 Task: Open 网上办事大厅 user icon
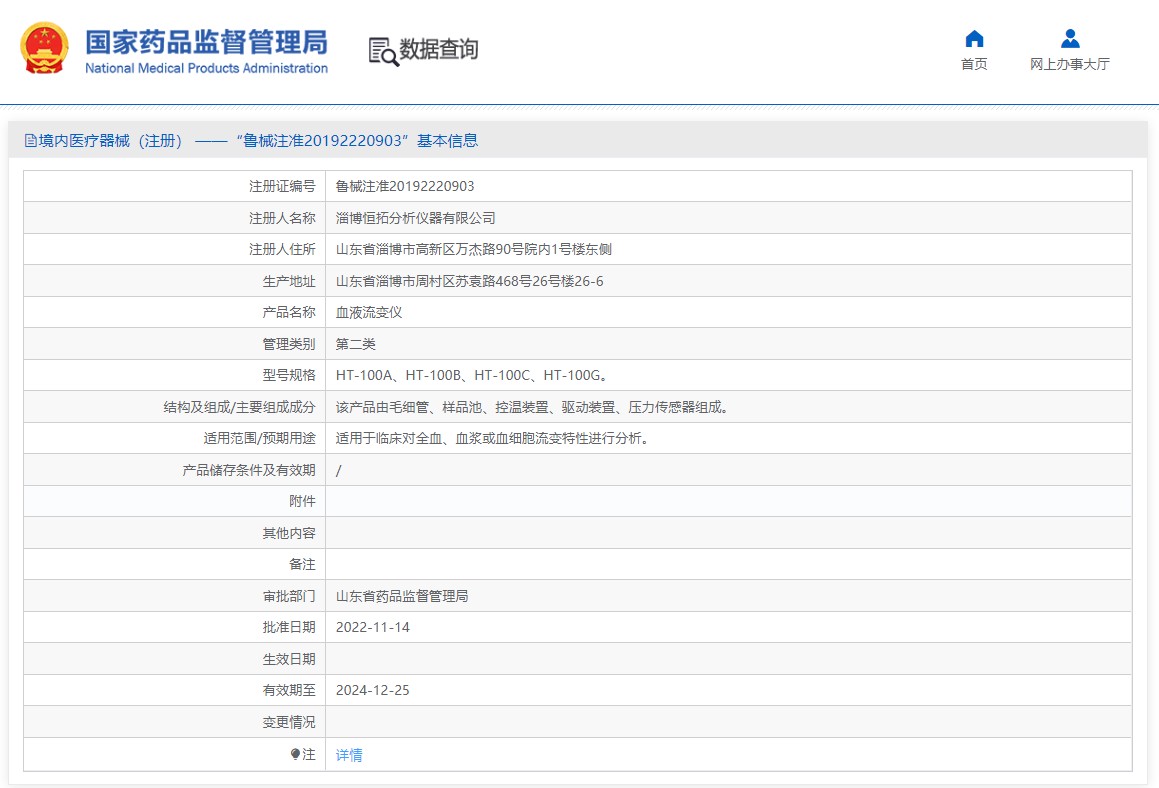coord(1070,38)
